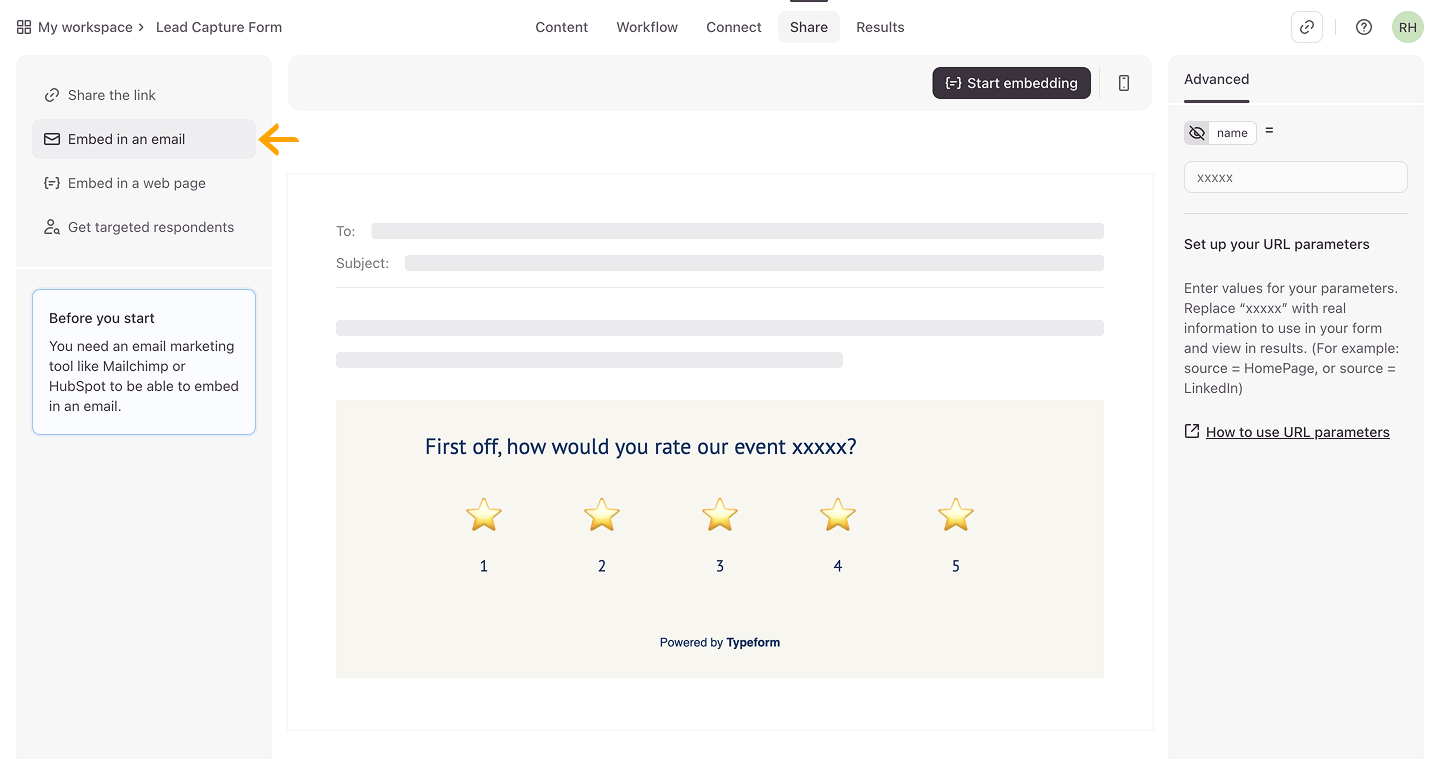
Task: Select Share the link option
Action: 112,95
